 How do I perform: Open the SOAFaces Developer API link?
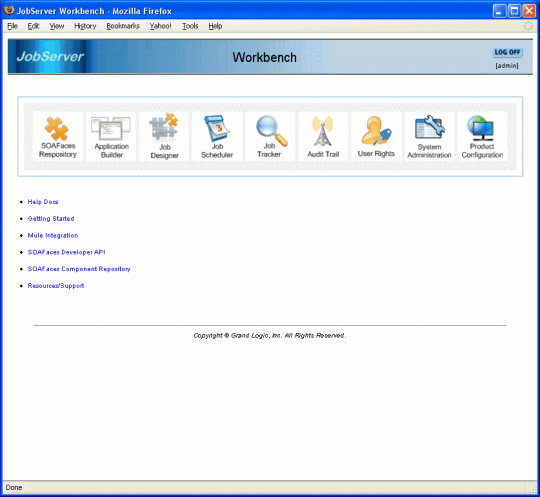(x=66, y=252)
